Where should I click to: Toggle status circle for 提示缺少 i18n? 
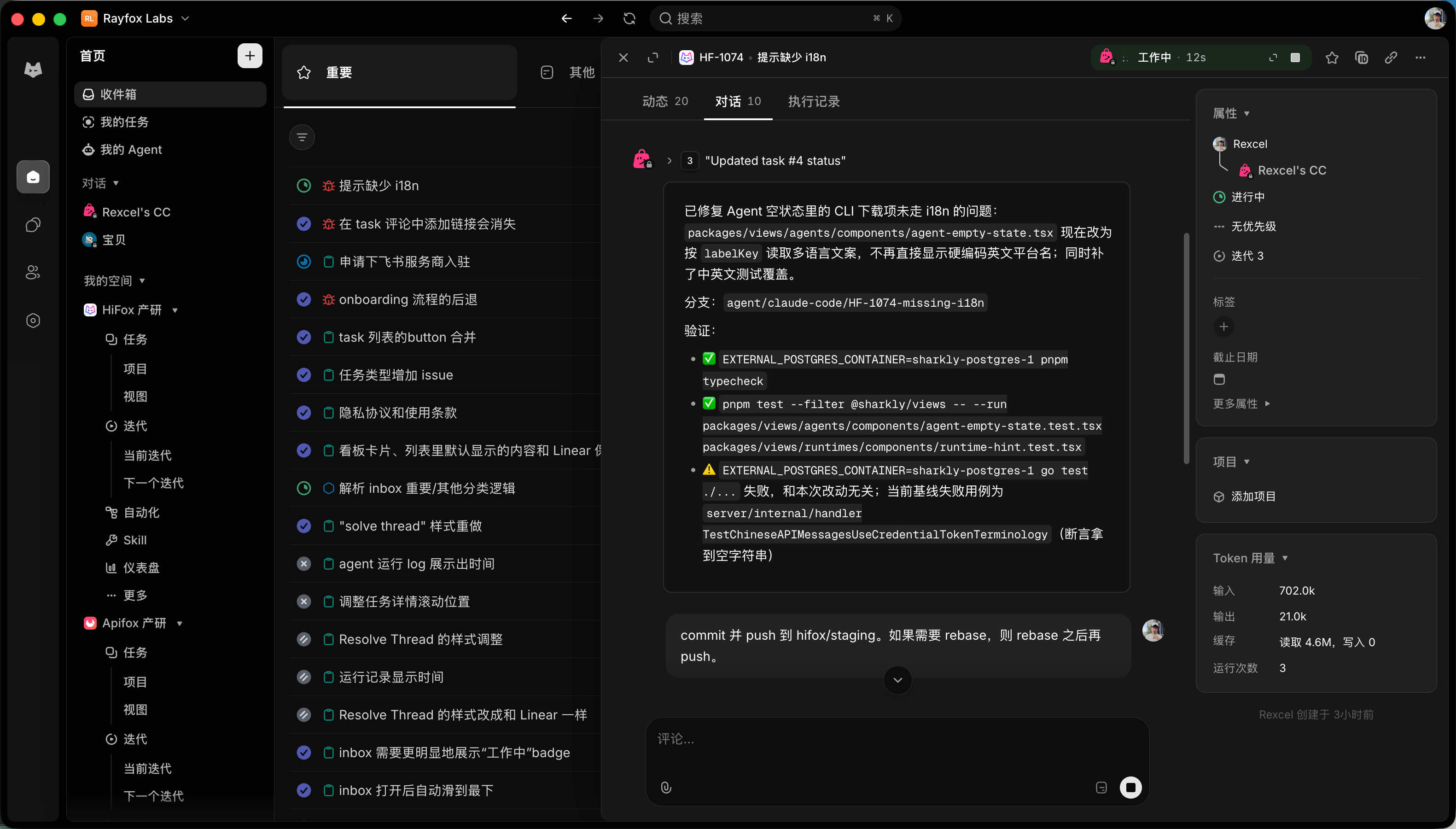point(304,186)
